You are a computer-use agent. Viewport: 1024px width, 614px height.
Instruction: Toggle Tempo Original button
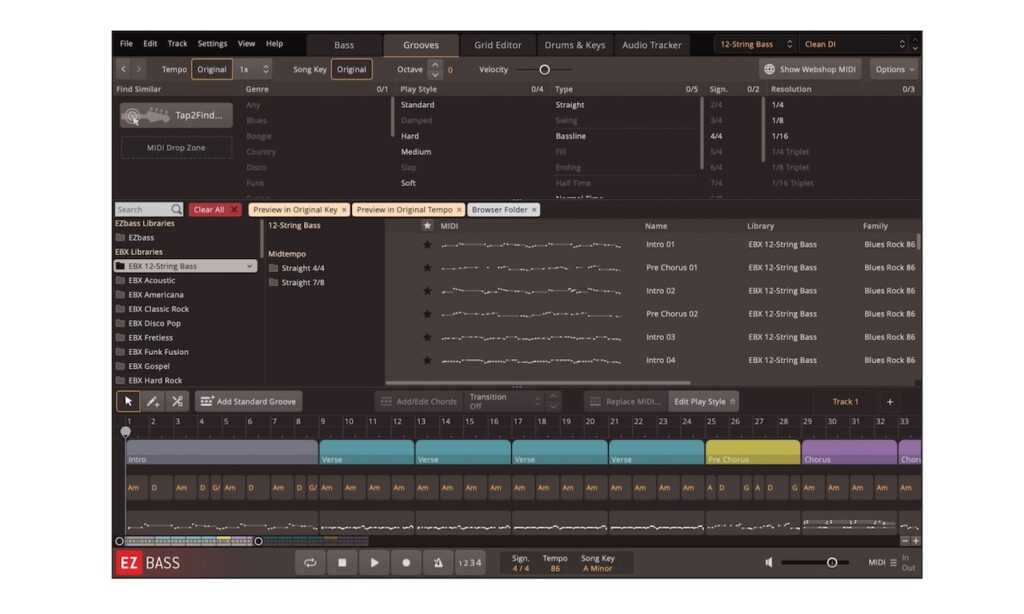(212, 69)
